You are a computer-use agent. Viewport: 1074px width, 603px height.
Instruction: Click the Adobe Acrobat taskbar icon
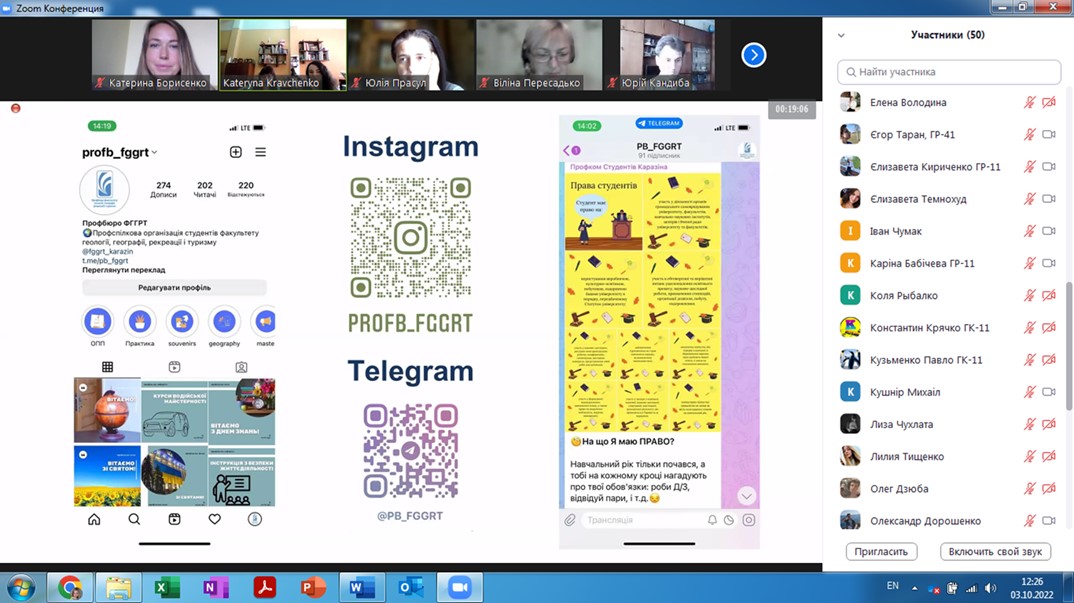point(264,587)
